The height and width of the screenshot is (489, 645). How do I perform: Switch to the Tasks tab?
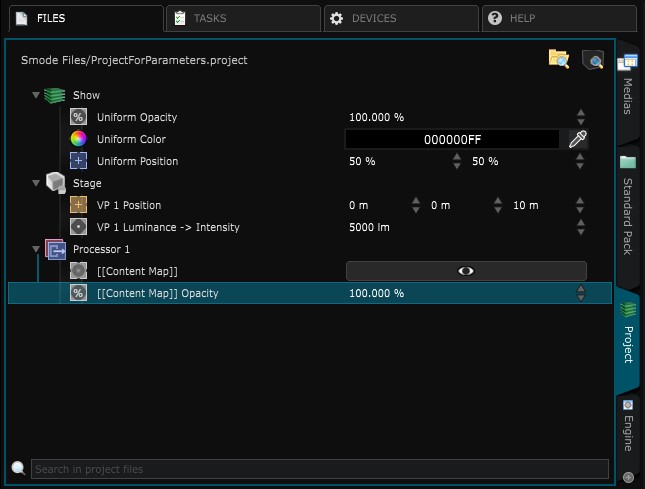point(242,18)
